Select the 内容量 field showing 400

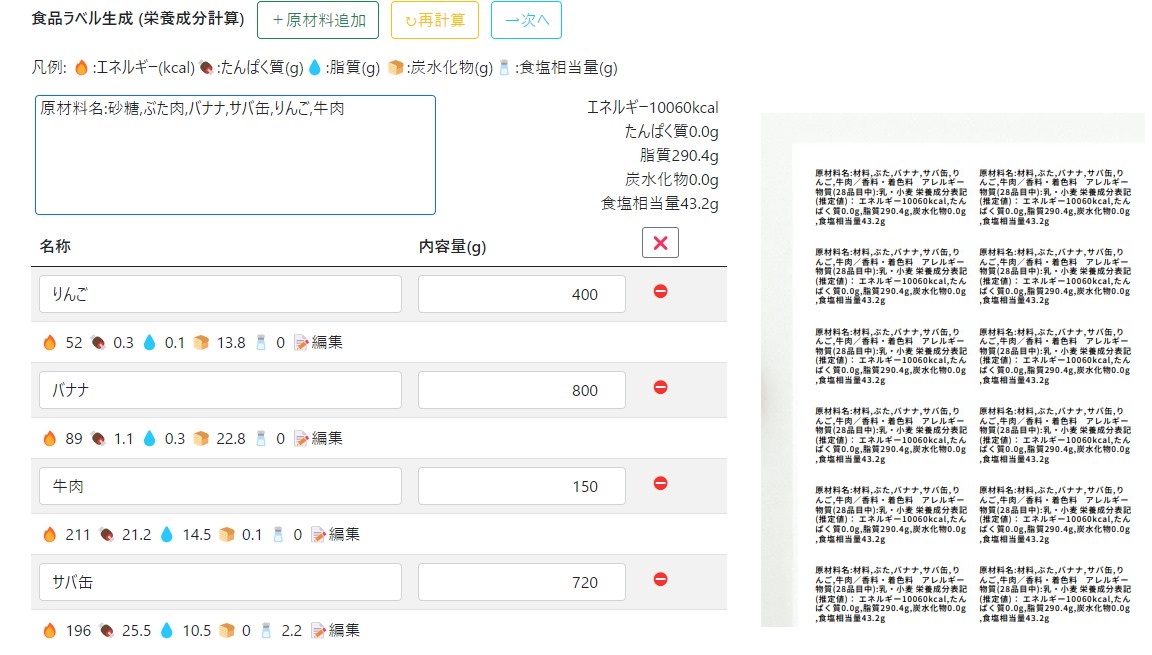pos(521,293)
